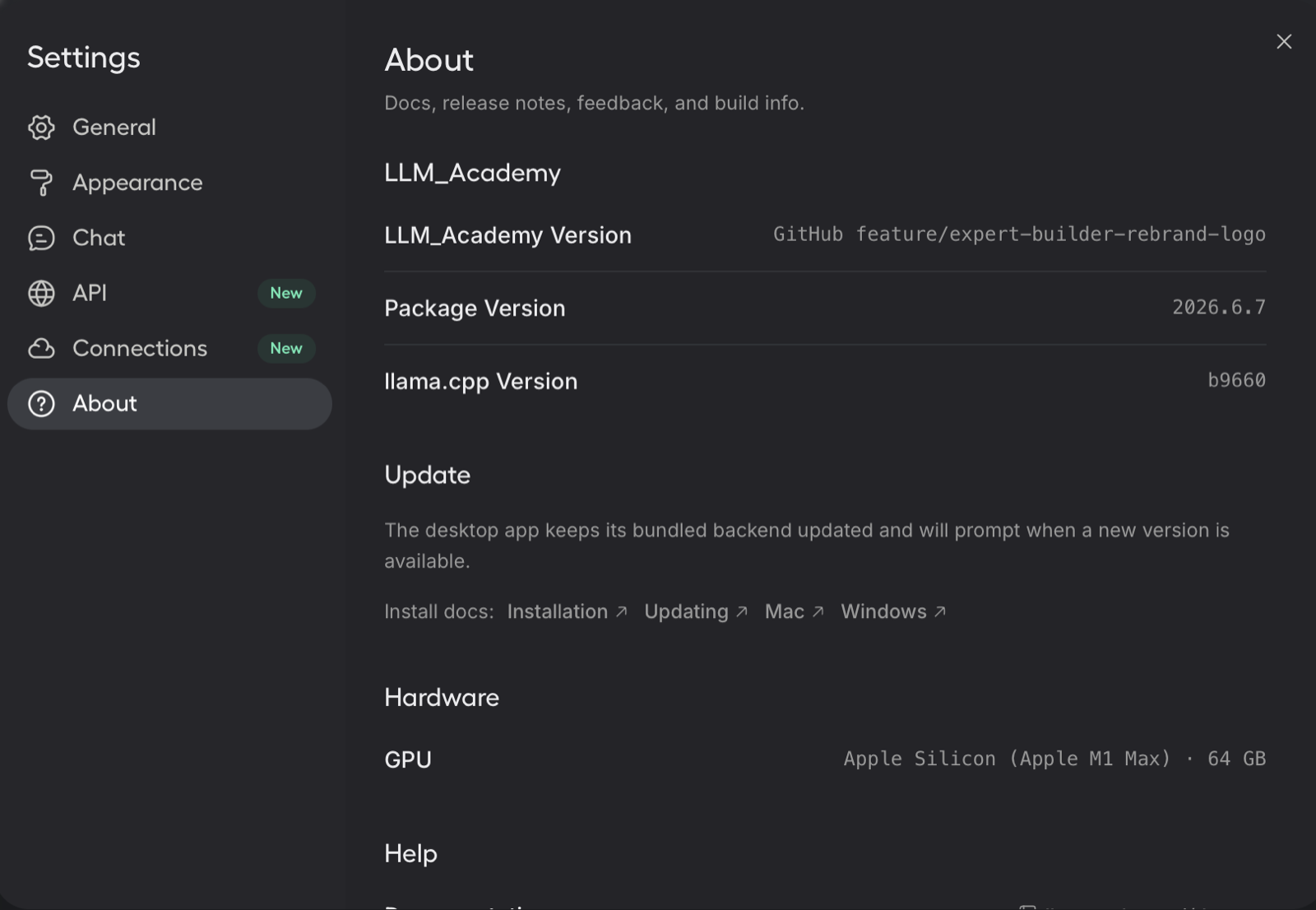Click the arrow icon after Updating
Viewport: 1316px width, 910px height.
coord(741,611)
